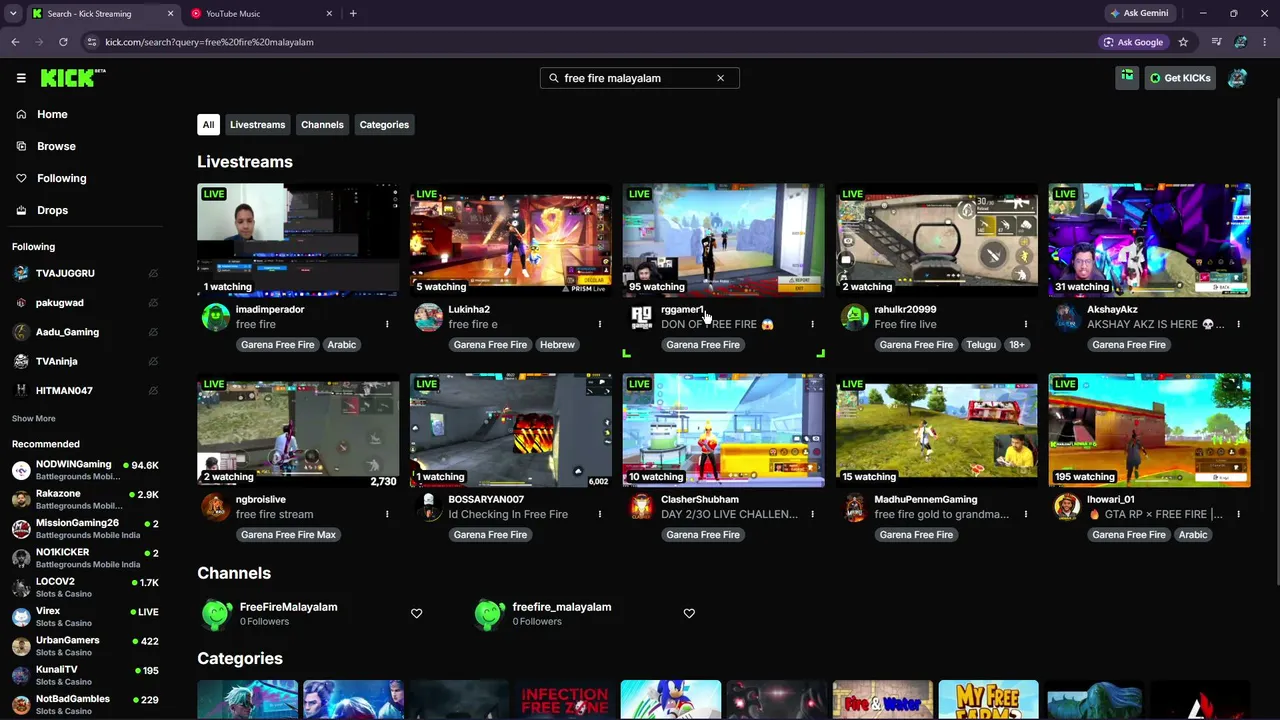Open the user profile avatar menu
Viewport: 1280px width, 720px height.
point(1237,78)
